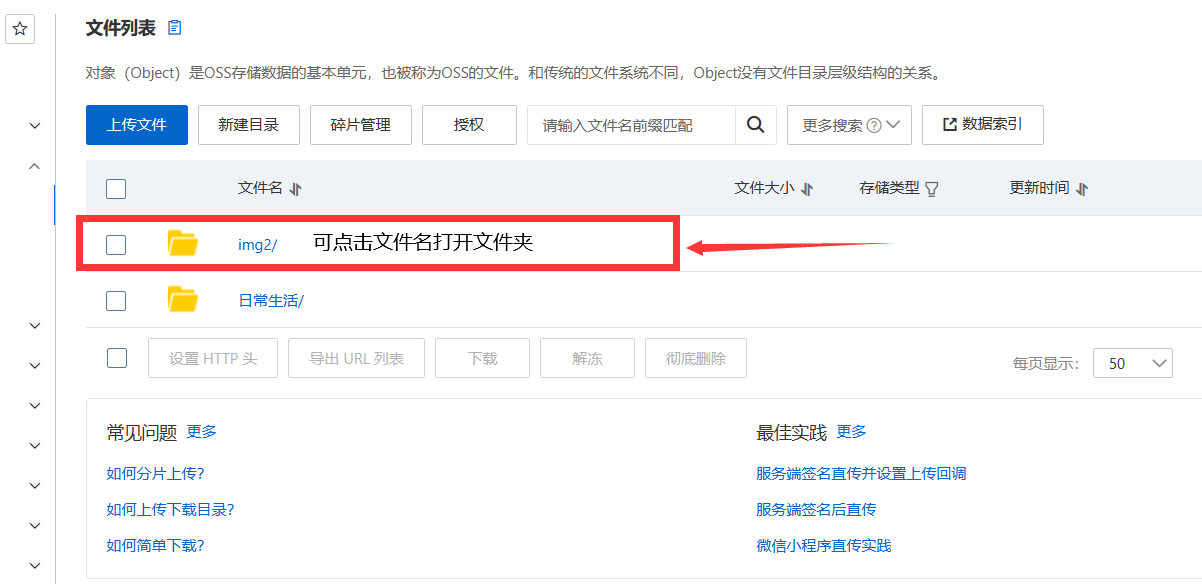Open the 存储类型 filter funnel icon
Screen dimensions: 1202x584
click(932, 189)
